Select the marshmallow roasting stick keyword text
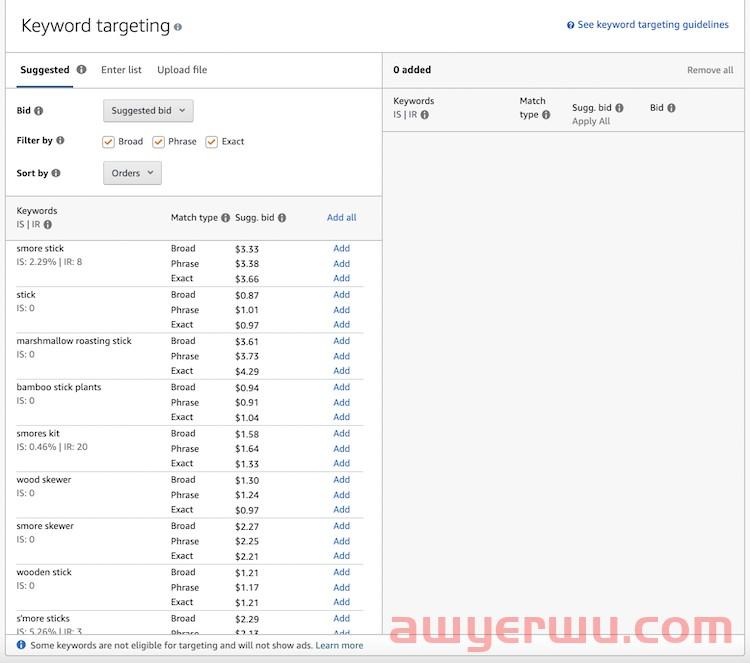Screen dimensions: 750x663 click(74, 341)
